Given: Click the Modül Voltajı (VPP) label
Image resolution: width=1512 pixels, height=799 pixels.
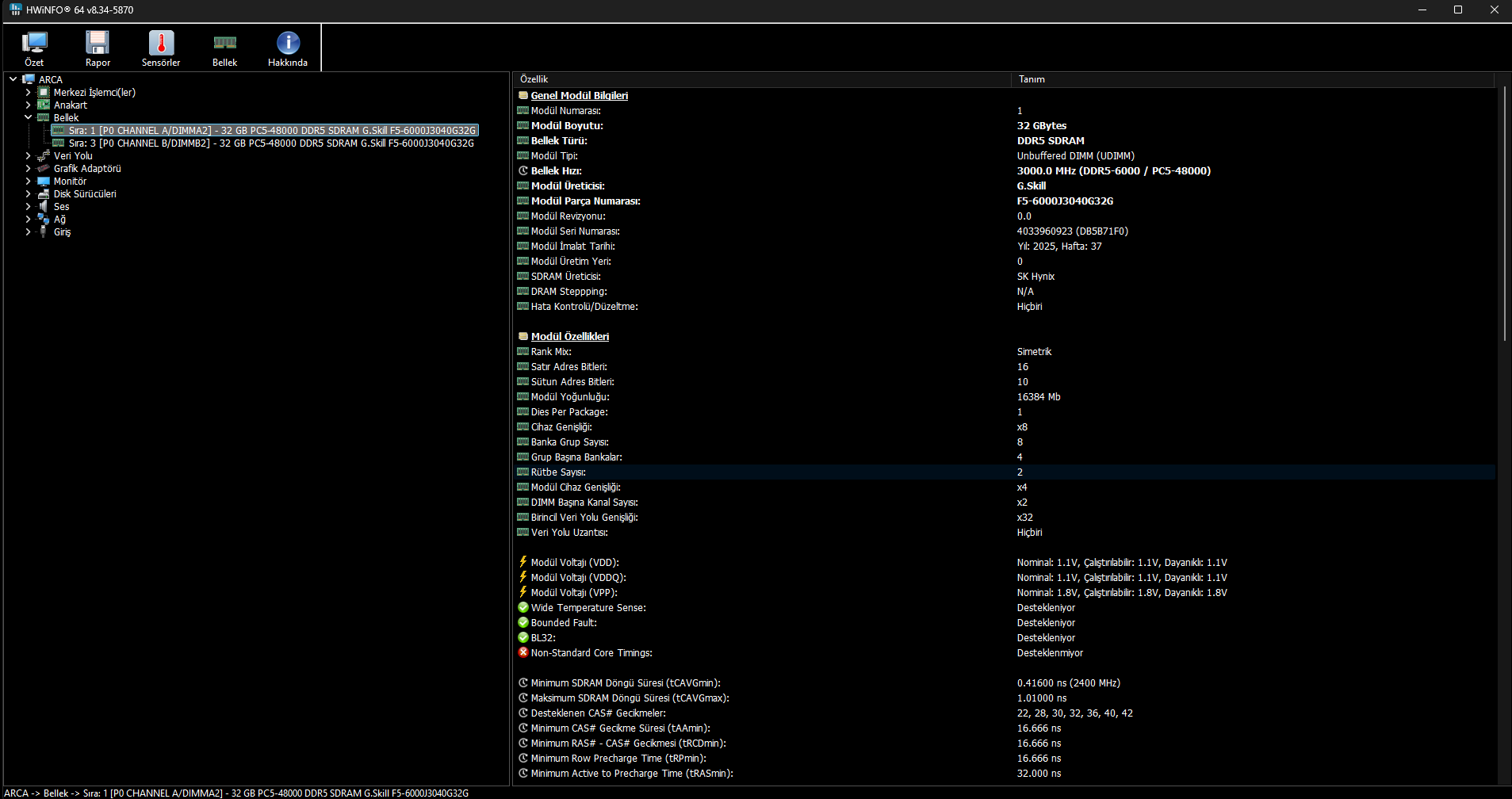Looking at the screenshot, I should click(x=573, y=592).
